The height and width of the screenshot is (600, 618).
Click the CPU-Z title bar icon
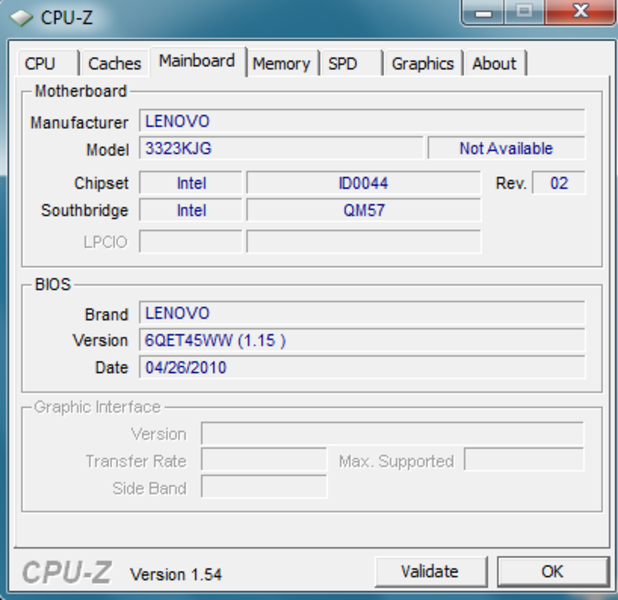coord(21,18)
